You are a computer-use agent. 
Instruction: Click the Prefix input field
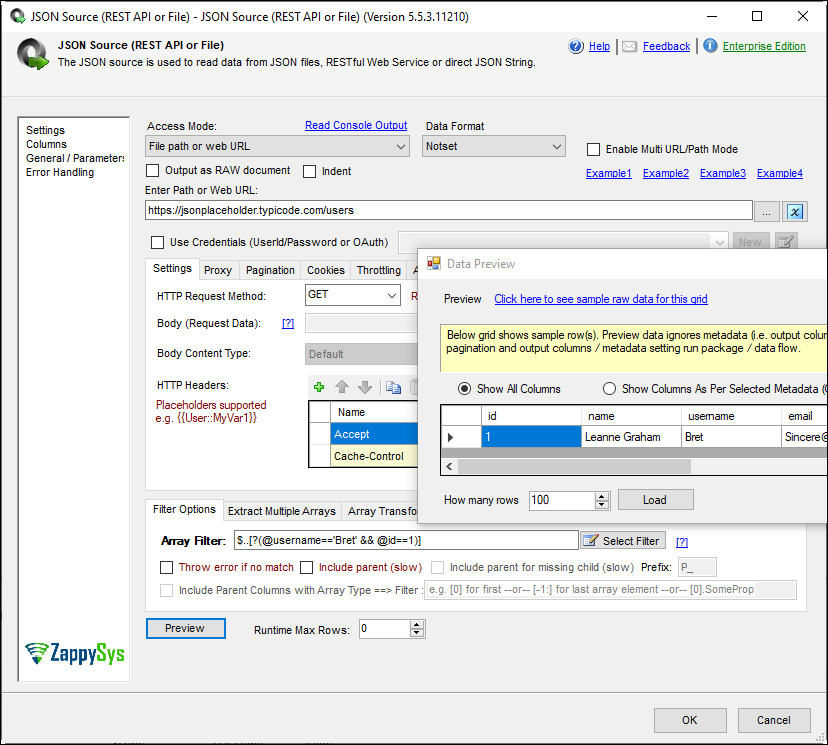point(697,568)
